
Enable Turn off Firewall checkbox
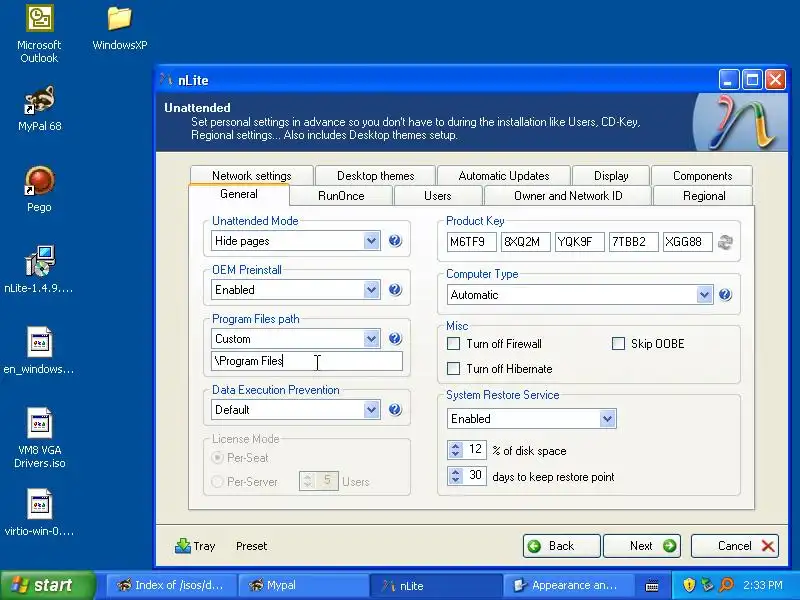click(453, 344)
